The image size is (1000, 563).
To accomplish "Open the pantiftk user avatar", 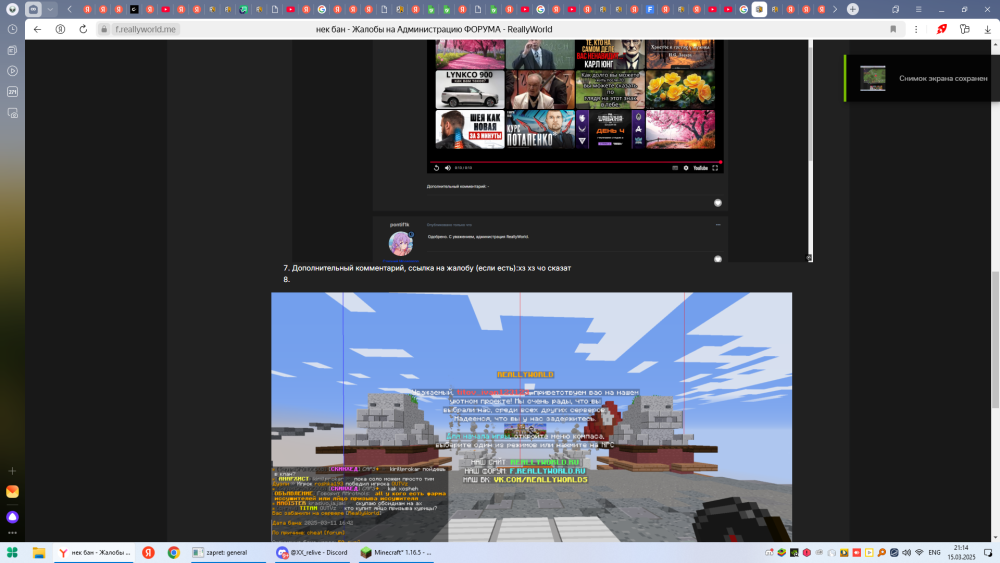I will (401, 244).
